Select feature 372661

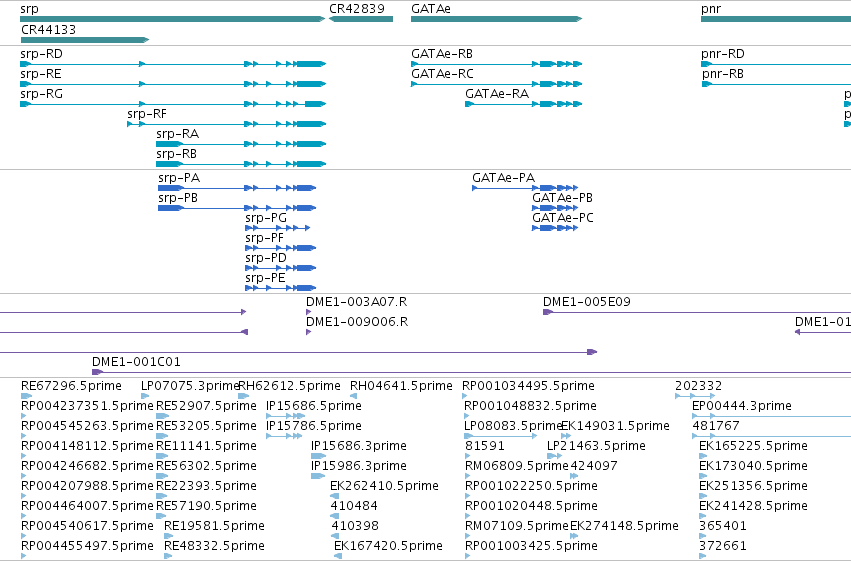coord(703,556)
